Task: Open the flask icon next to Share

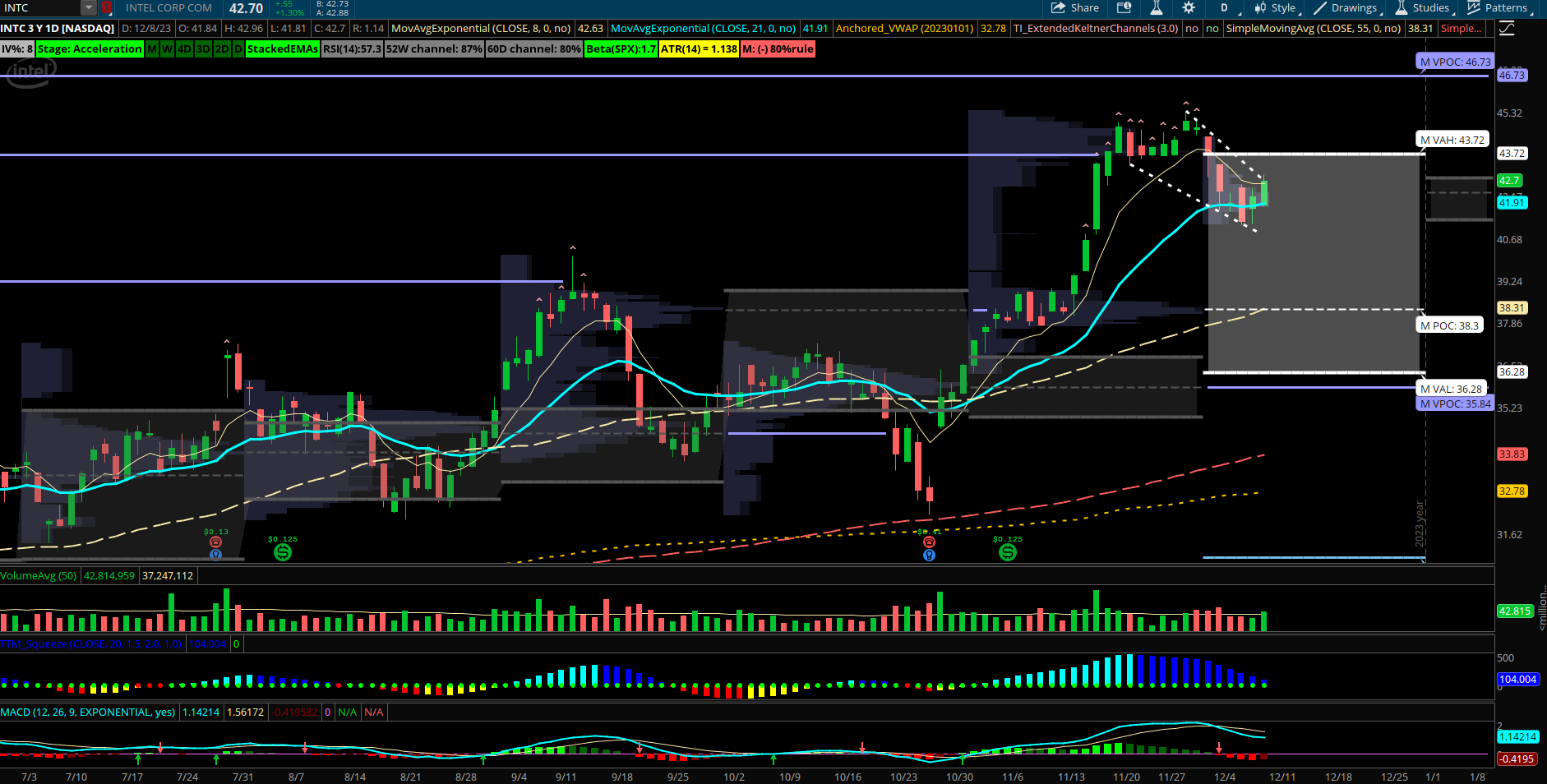Action: [1156, 8]
